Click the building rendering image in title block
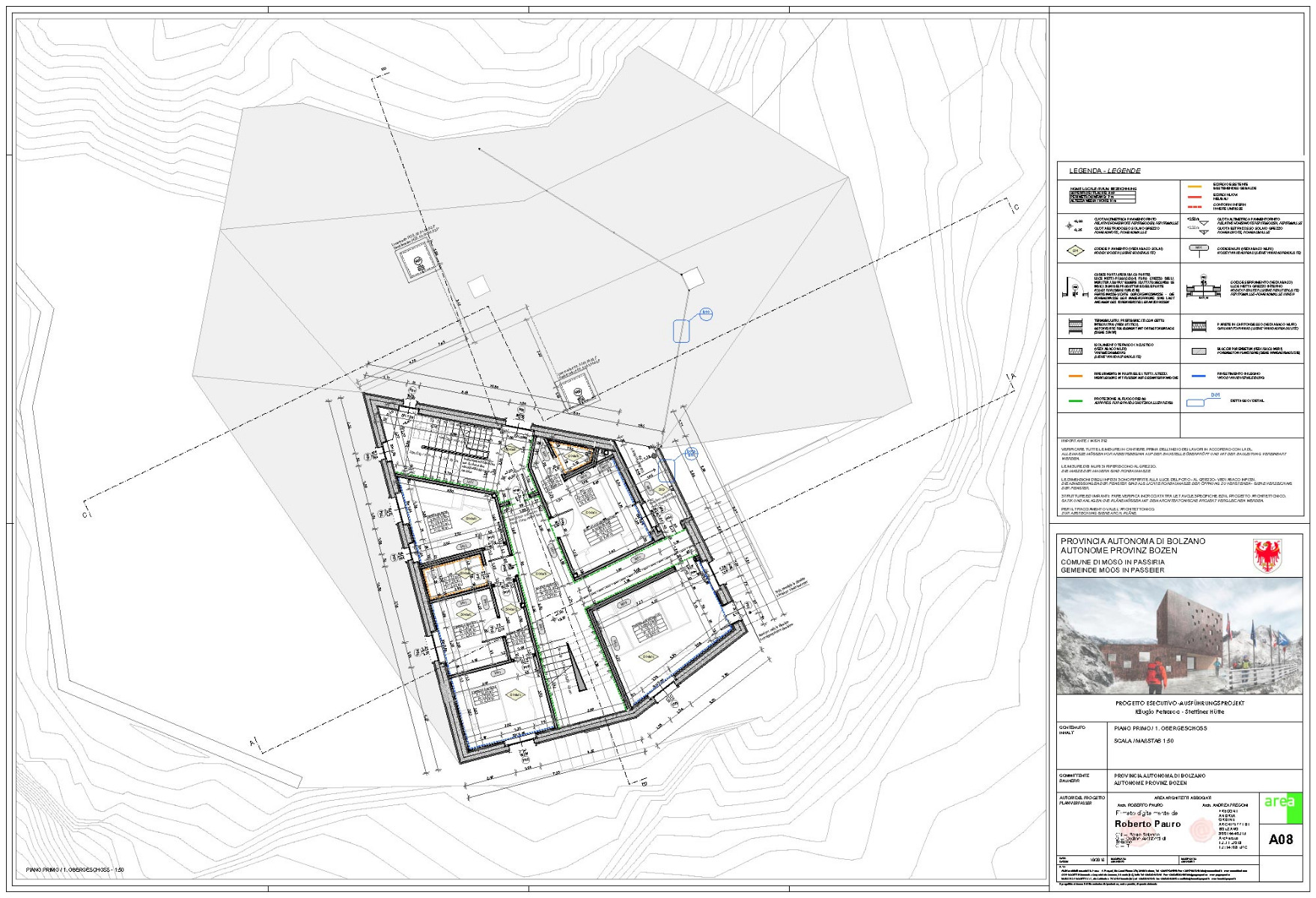 1179,636
